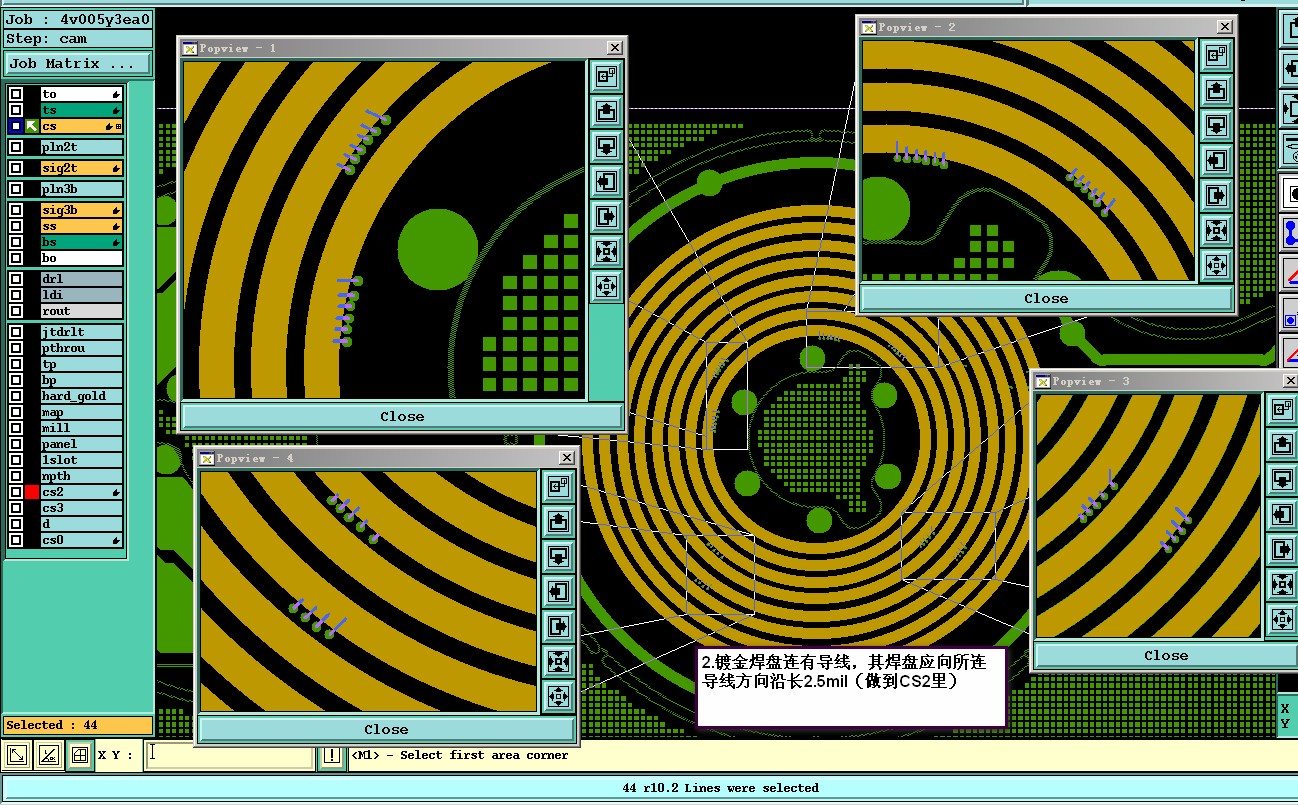The width and height of the screenshot is (1298, 805).
Task: Zoom in on Popview 4
Action: (558, 661)
